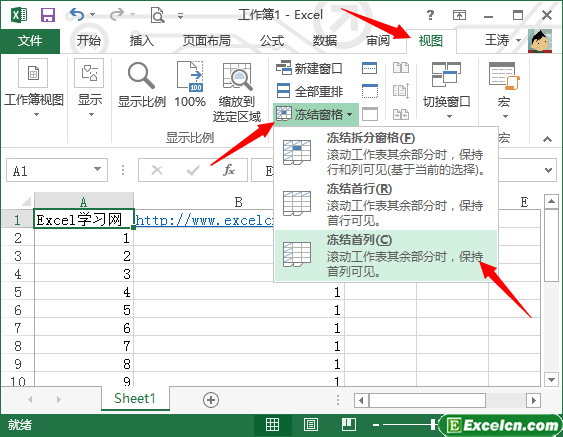The height and width of the screenshot is (437, 563).
Task: Open the 显示 (Show) dropdown button
Action: (x=90, y=88)
